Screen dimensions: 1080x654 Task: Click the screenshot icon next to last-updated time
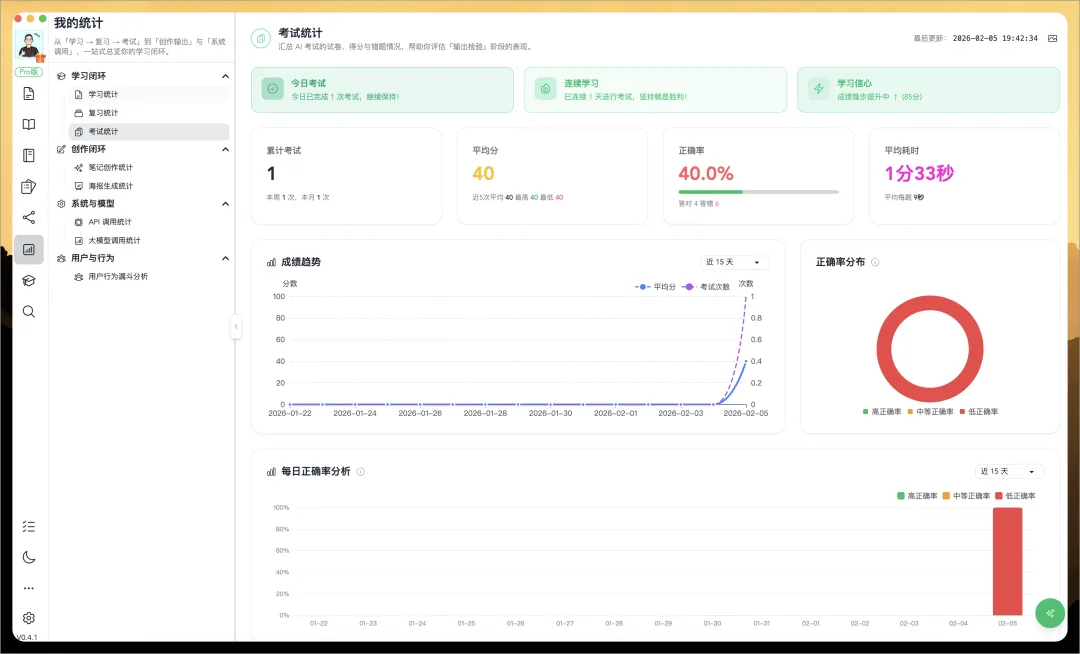(1051, 38)
